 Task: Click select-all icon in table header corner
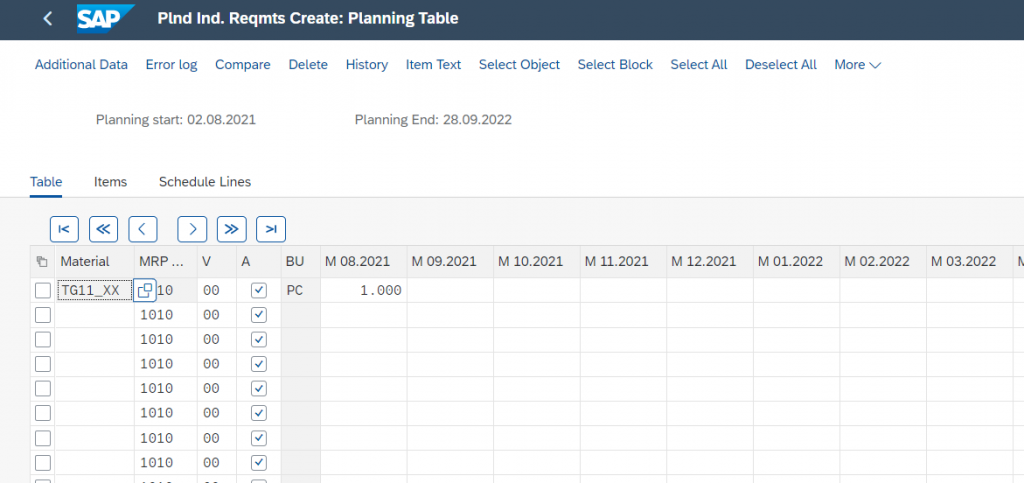(41, 262)
